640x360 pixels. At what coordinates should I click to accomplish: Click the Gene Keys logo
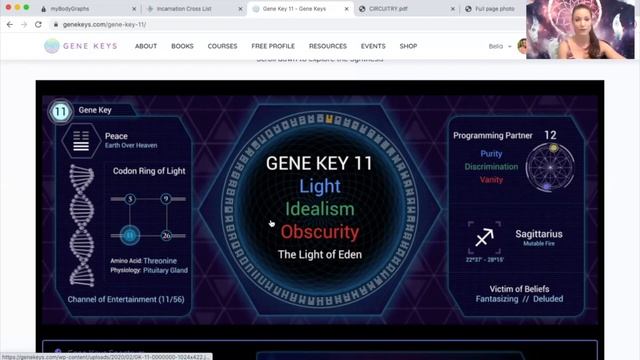(x=52, y=46)
